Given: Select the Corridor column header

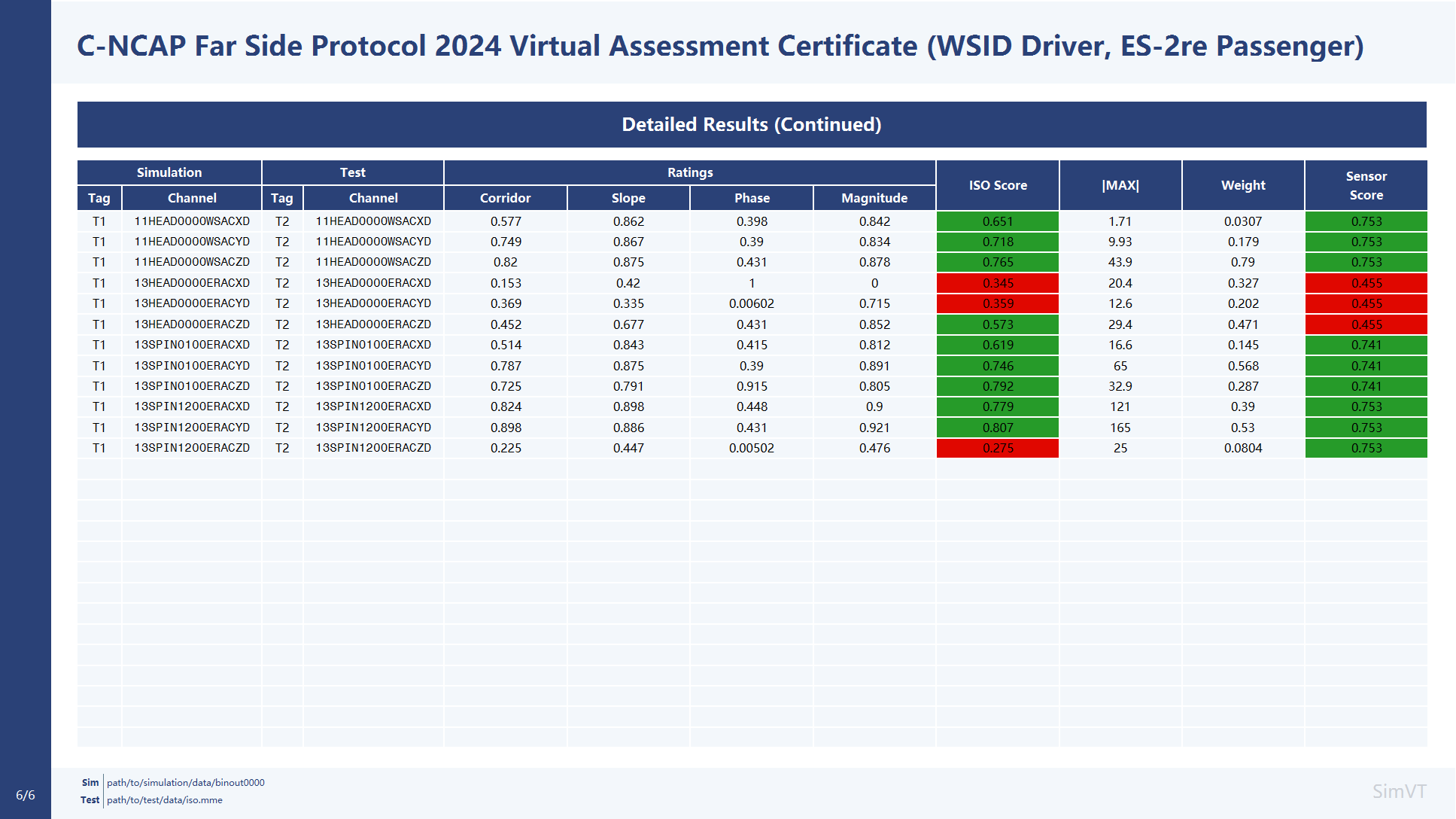Looking at the screenshot, I should [x=506, y=198].
